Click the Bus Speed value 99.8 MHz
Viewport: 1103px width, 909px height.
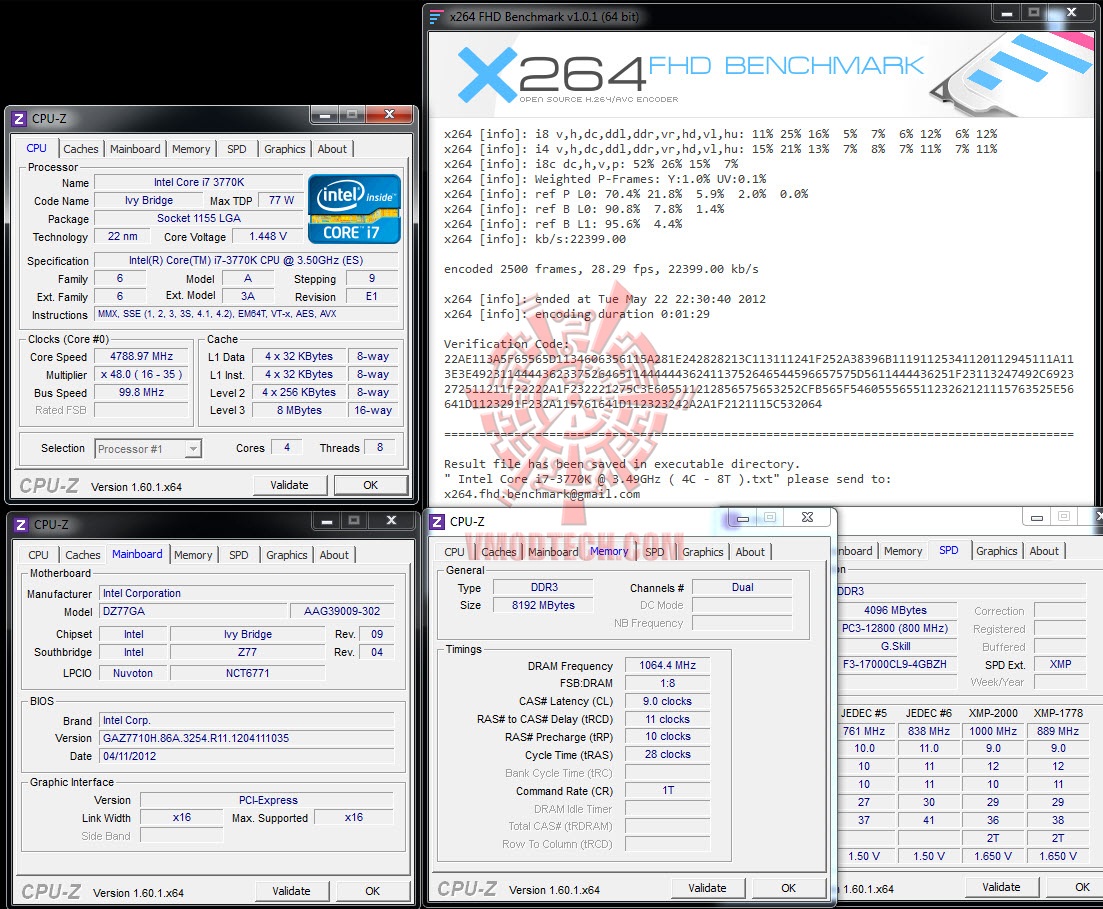click(141, 393)
